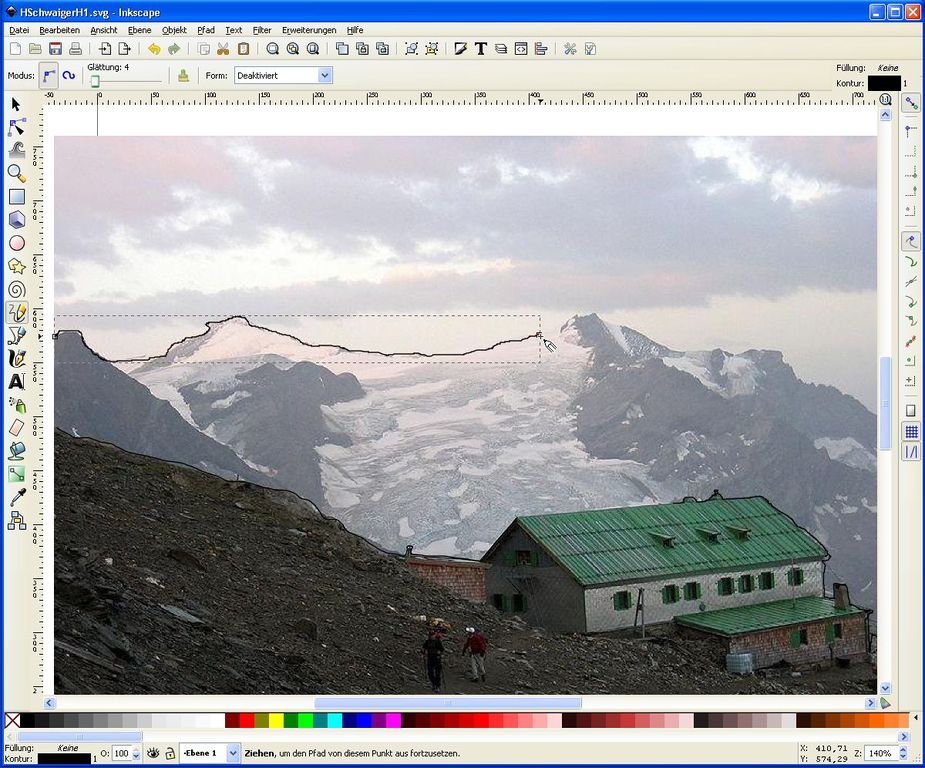Open the Ebene 1 layer dropdown
925x768 pixels.
233,753
